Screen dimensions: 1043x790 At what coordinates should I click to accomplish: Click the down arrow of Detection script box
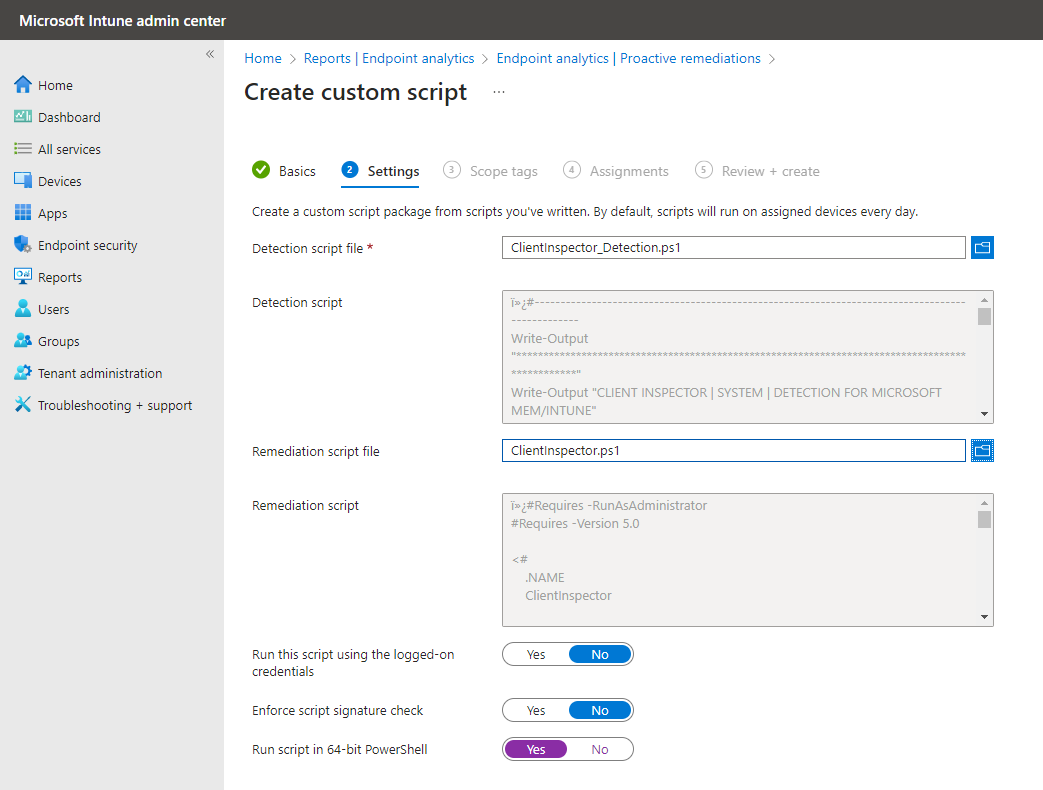(984, 414)
